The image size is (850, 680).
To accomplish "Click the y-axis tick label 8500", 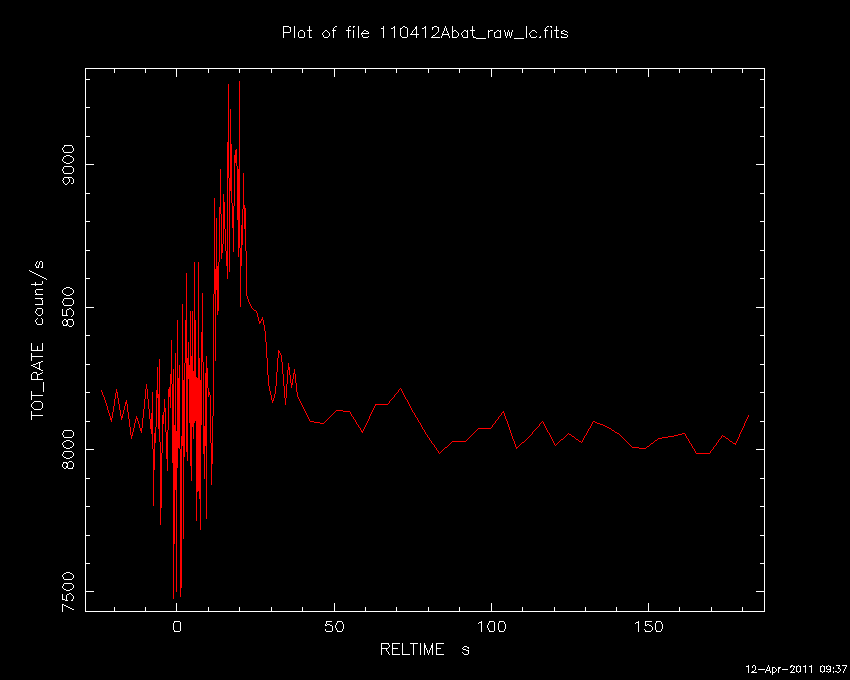I will [x=68, y=307].
